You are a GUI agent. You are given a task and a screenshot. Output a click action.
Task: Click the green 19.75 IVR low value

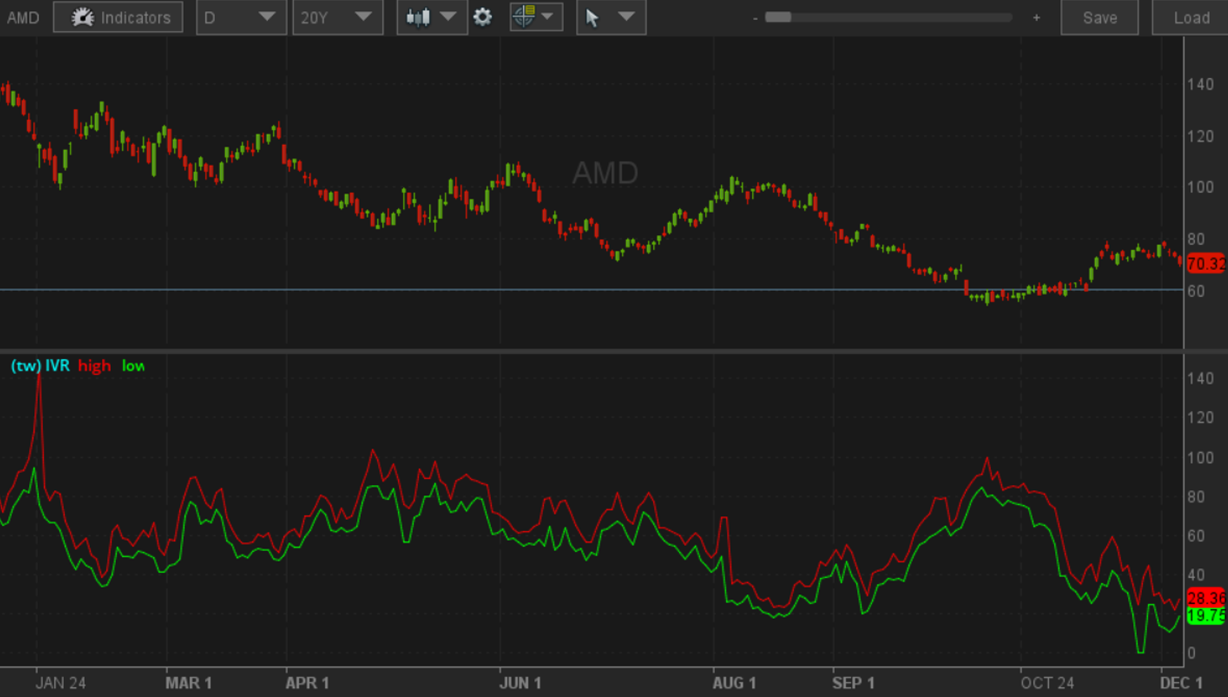pyautogui.click(x=1205, y=616)
